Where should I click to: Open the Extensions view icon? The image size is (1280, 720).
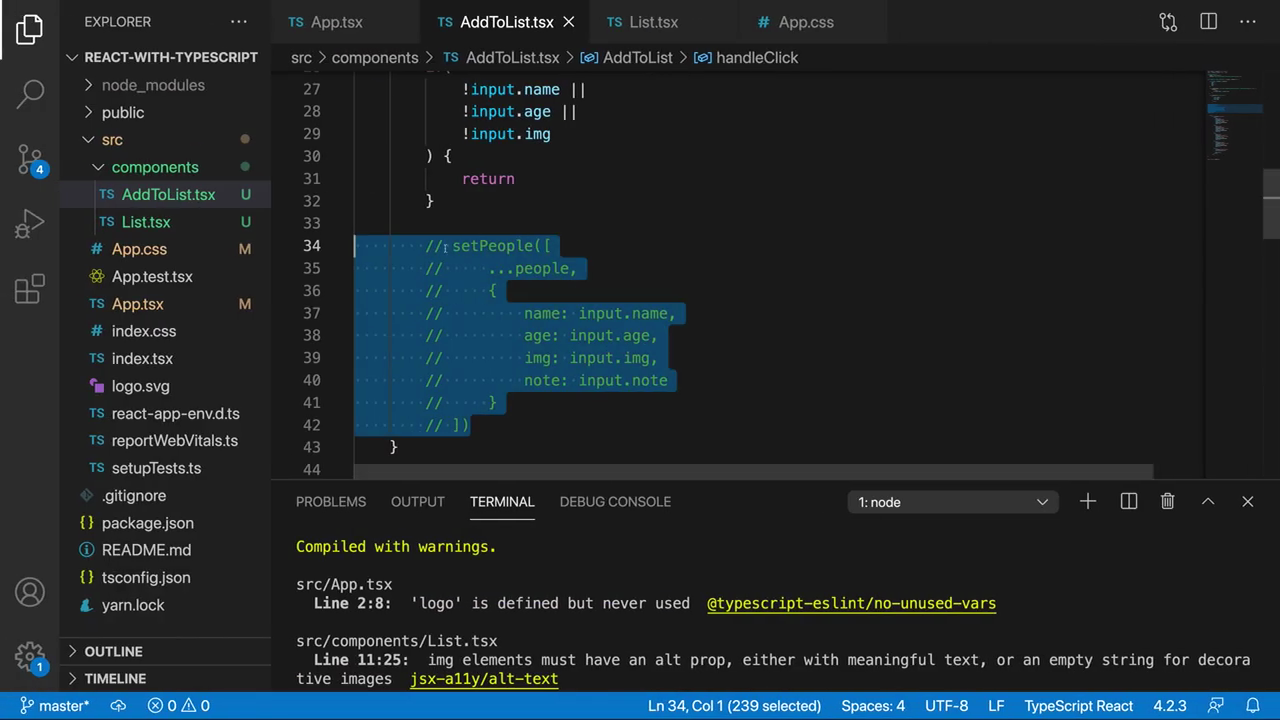tap(30, 289)
